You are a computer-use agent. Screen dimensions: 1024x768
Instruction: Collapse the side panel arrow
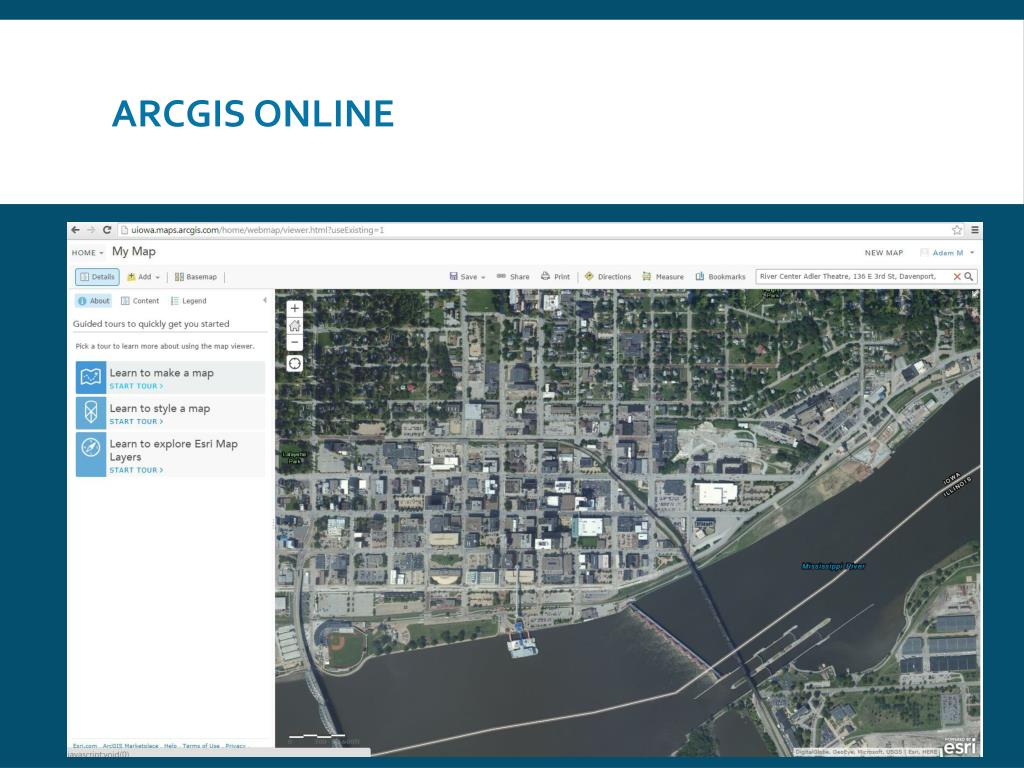[x=264, y=300]
